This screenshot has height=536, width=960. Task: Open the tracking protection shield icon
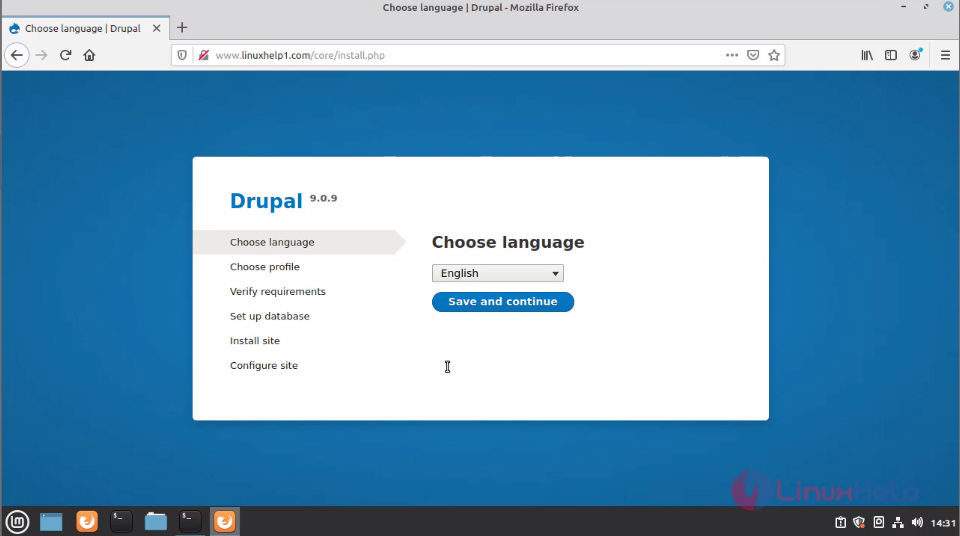tap(182, 55)
